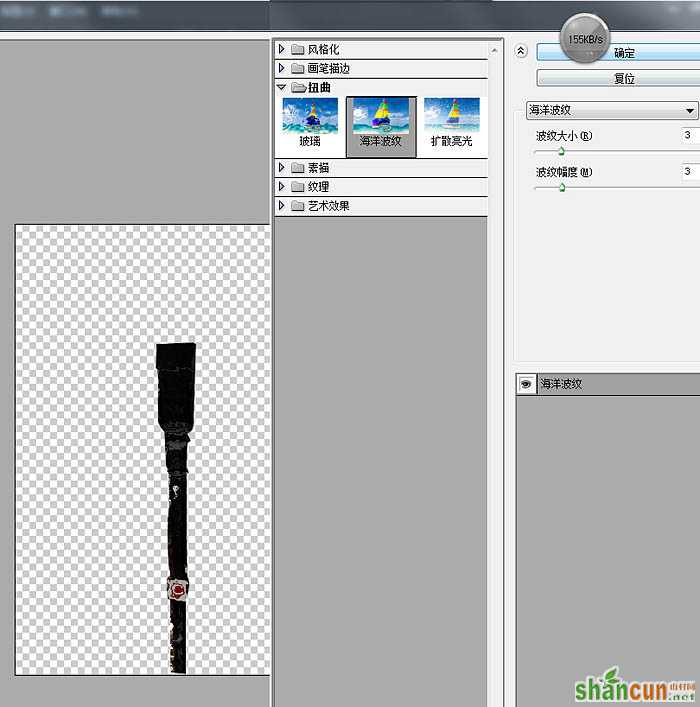Click the 风格化 folder icon
Screen dimensions: 700x707
coord(297,49)
